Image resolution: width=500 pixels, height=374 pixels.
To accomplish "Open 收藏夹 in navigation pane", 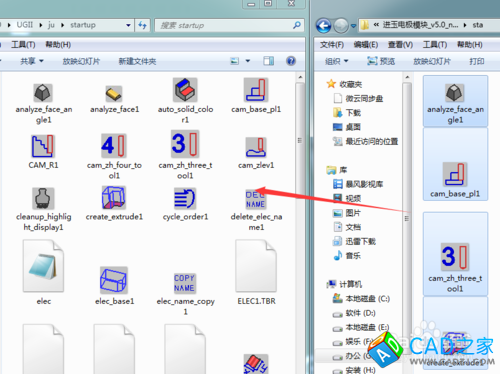I will tap(345, 84).
